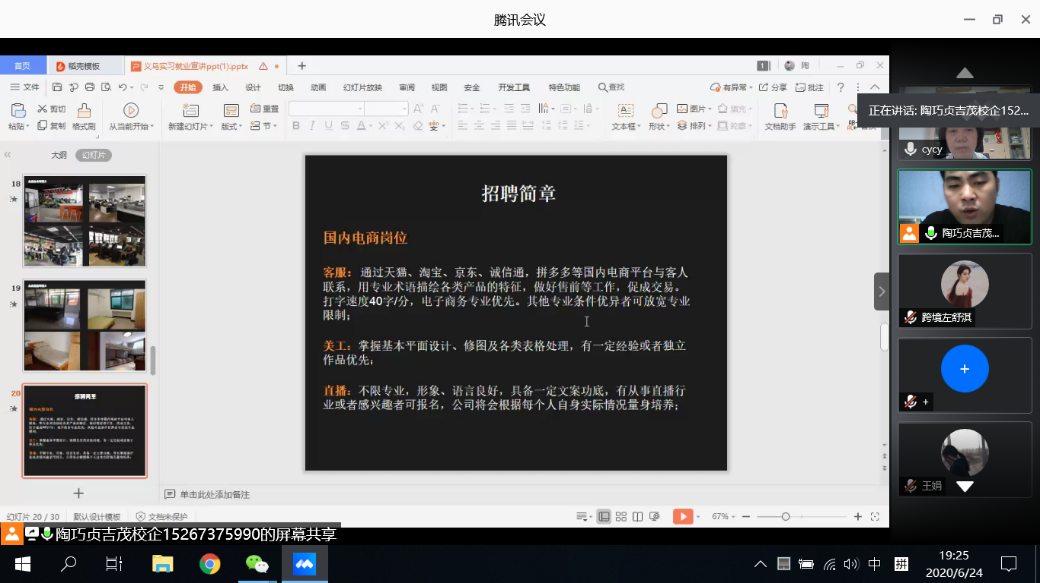The height and width of the screenshot is (583, 1040).
Task: Click the 粘贴 (Paste) icon
Action: click(17, 110)
